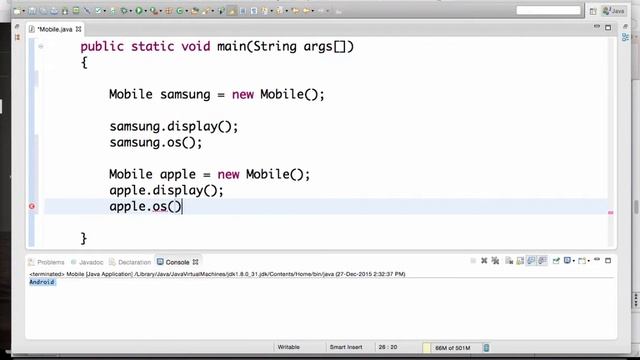This screenshot has height=360, width=640.
Task: Toggle the highlighted Mark Occurrences toolbar button
Action: (232, 11)
